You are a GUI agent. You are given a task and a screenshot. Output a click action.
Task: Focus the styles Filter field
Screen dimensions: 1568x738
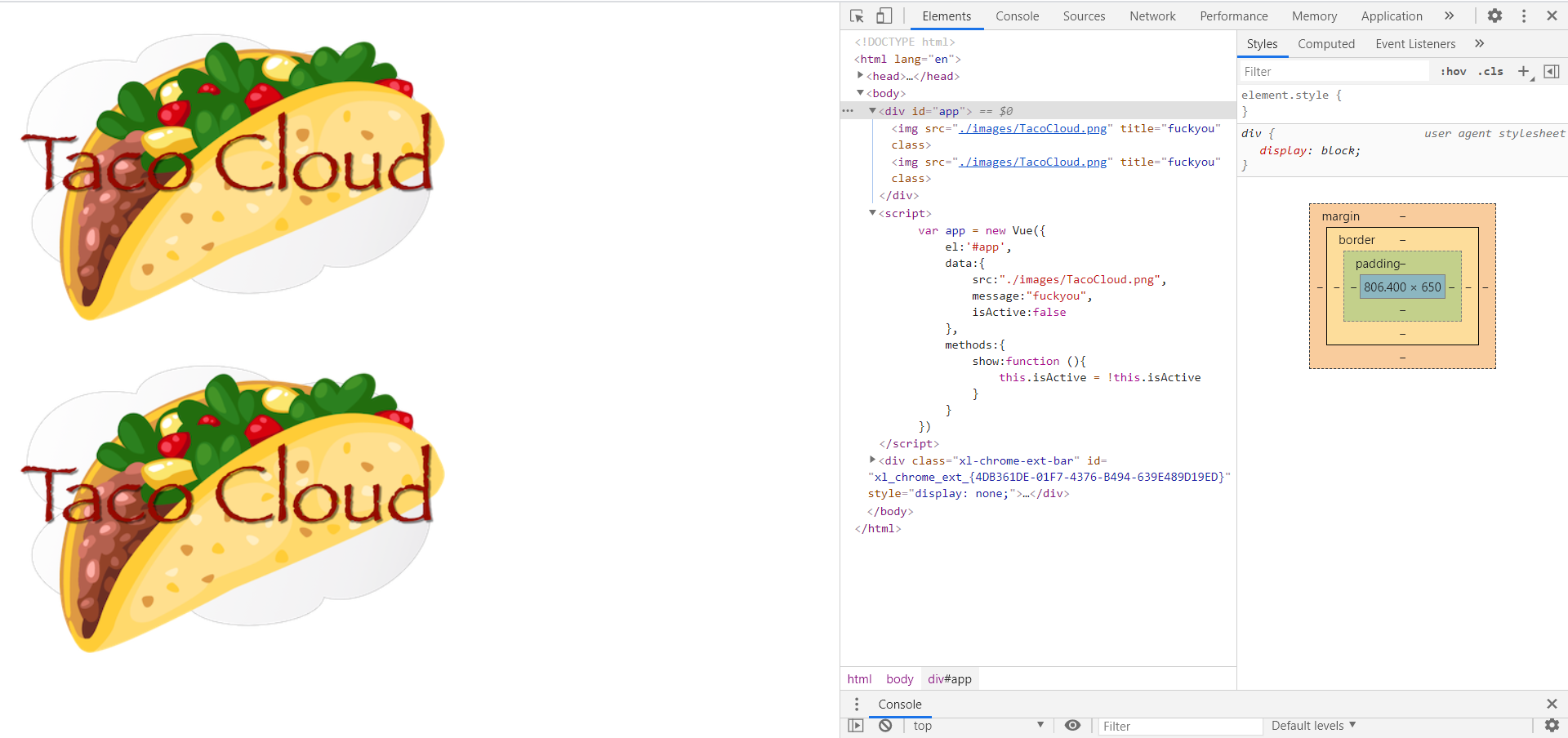click(1334, 72)
